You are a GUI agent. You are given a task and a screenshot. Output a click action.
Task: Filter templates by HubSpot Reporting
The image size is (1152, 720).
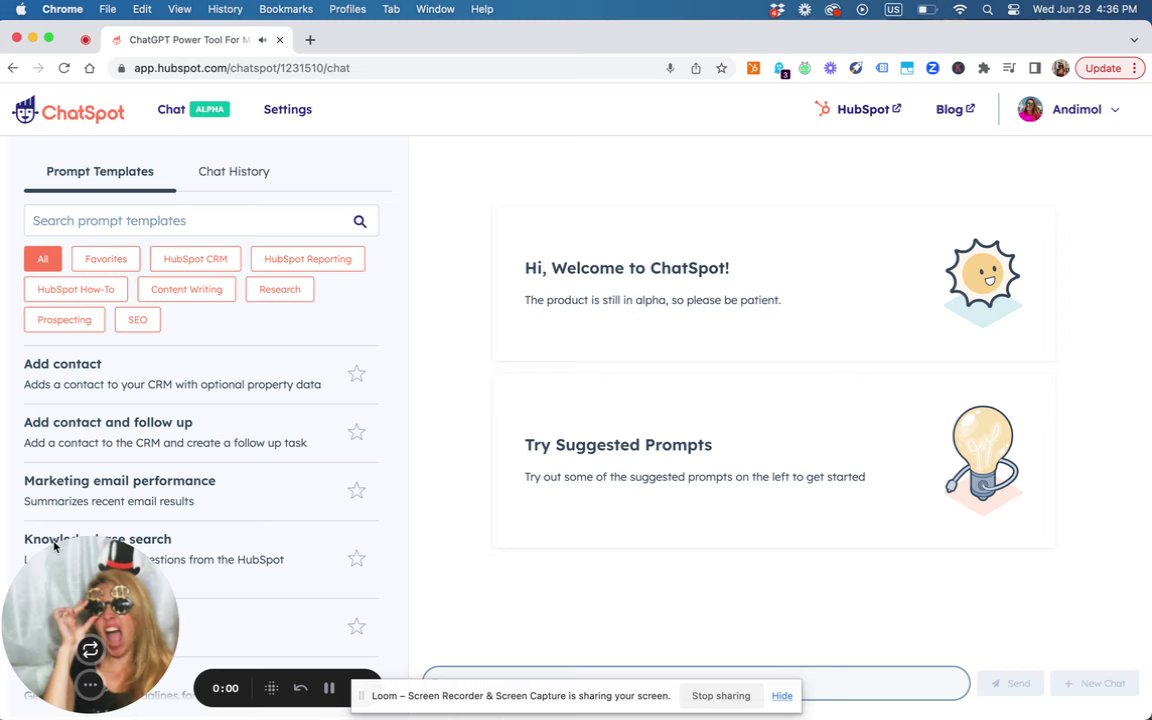(x=308, y=259)
